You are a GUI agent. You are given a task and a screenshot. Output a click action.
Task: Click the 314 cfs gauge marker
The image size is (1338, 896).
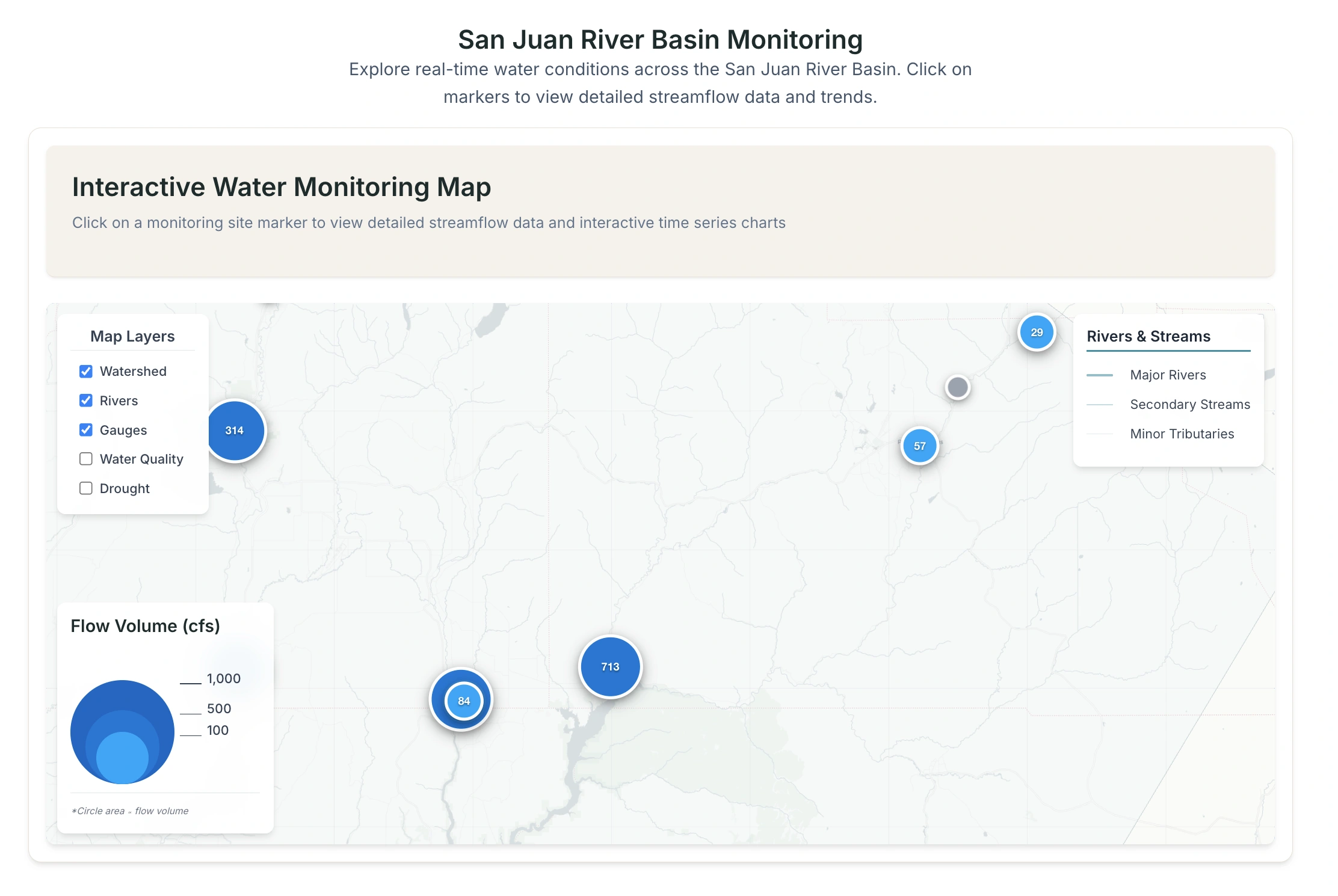click(x=235, y=431)
